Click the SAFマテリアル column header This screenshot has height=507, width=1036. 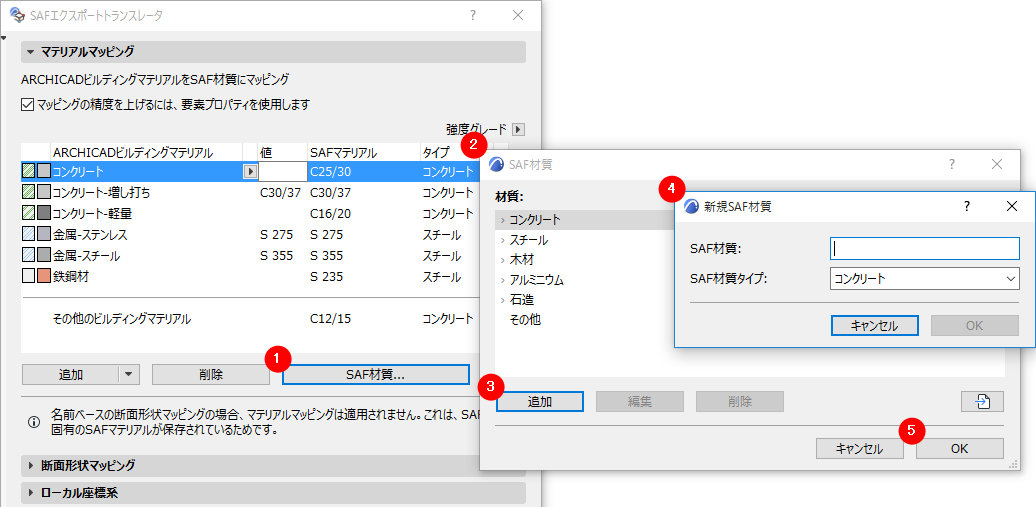pos(343,153)
